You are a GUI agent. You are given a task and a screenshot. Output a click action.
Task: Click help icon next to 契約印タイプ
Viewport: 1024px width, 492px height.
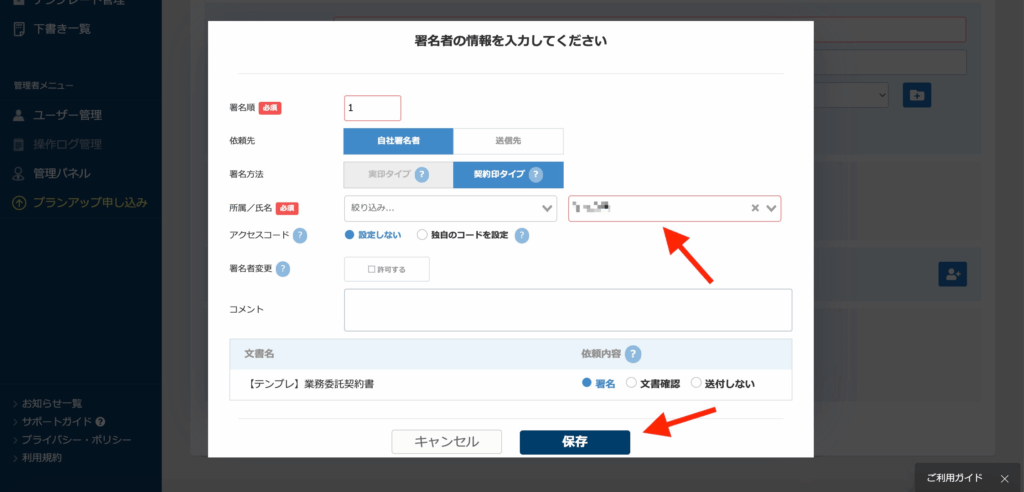click(x=536, y=175)
